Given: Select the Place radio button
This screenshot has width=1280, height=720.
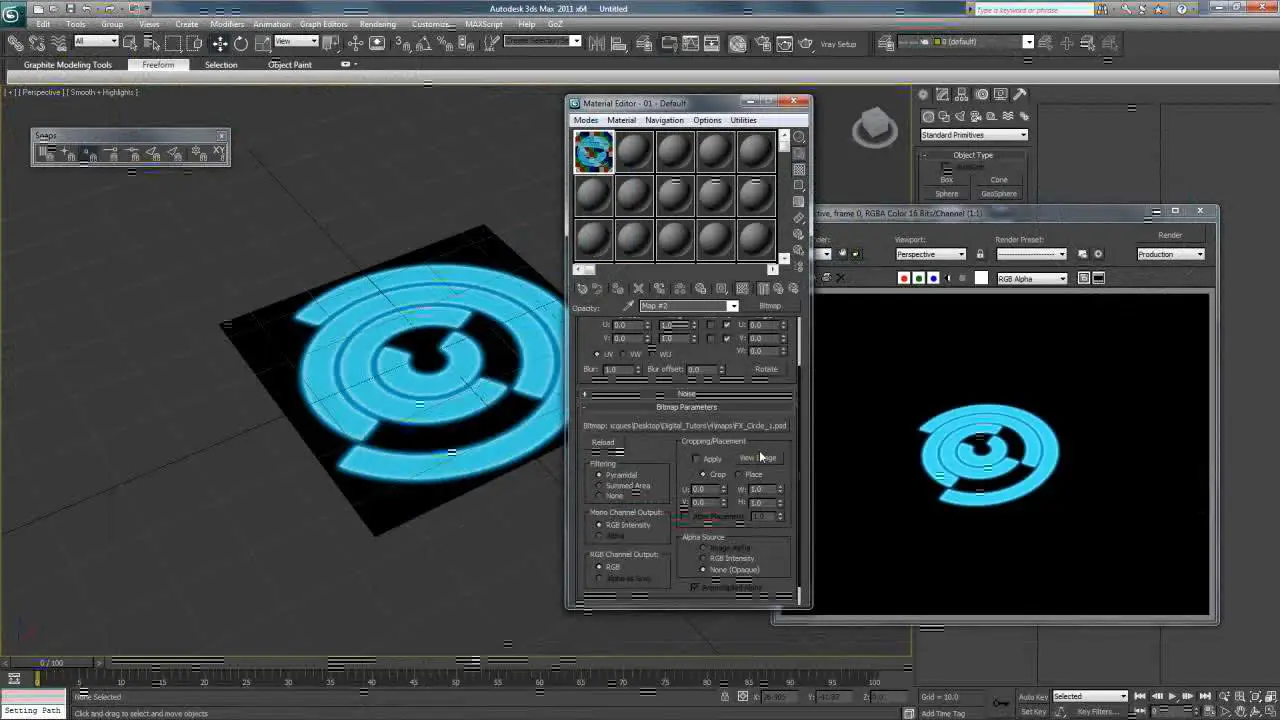Looking at the screenshot, I should pyautogui.click(x=739, y=475).
